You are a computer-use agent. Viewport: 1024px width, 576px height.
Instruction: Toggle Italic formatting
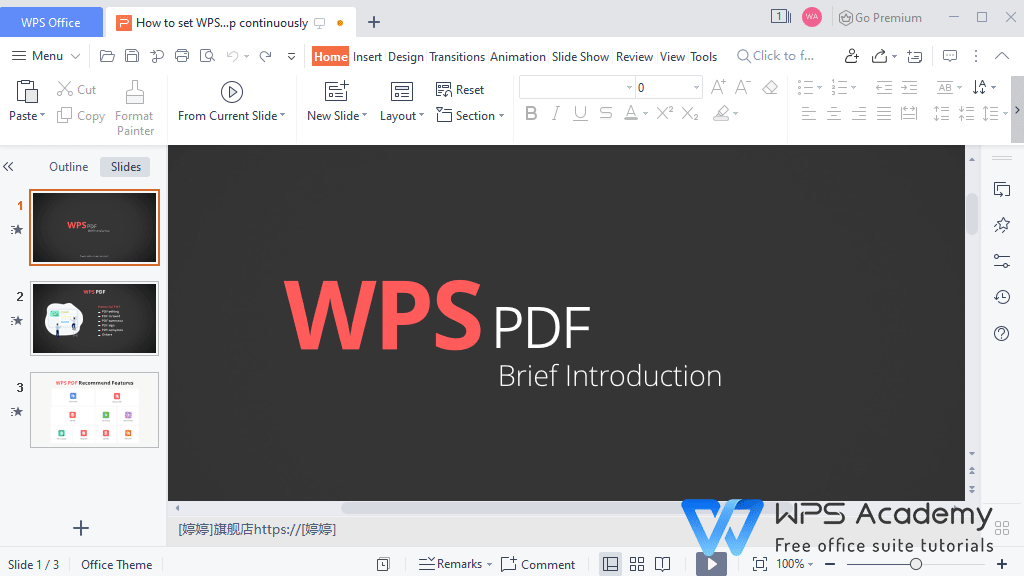coord(555,113)
